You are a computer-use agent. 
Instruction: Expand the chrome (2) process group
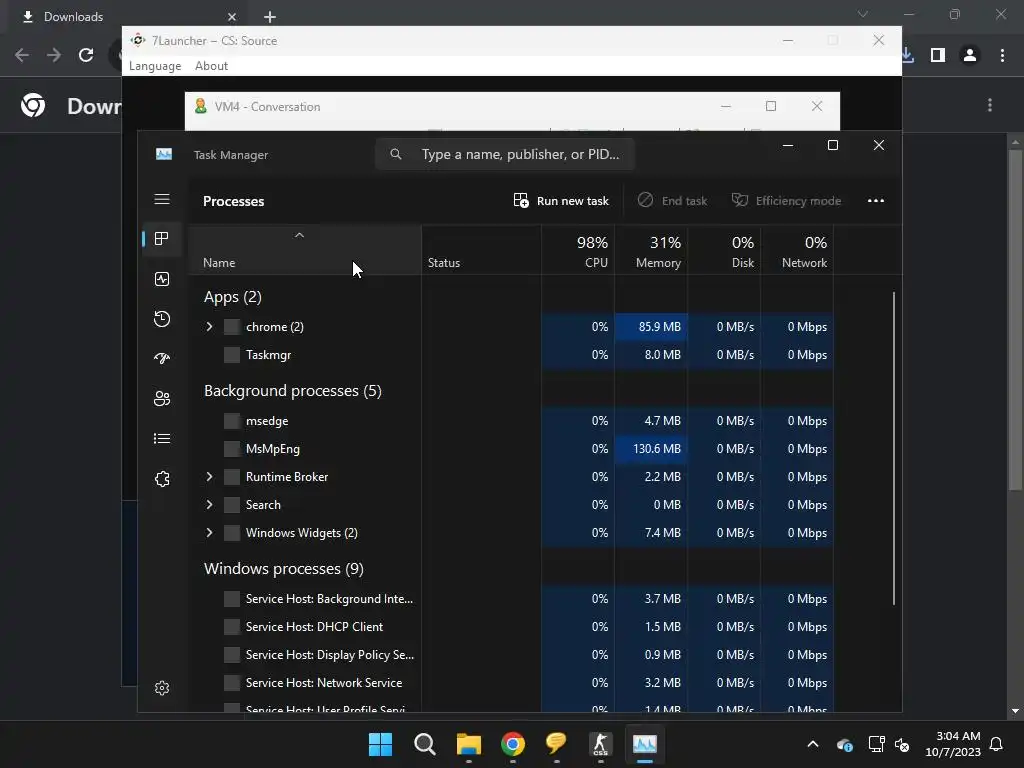coord(209,327)
